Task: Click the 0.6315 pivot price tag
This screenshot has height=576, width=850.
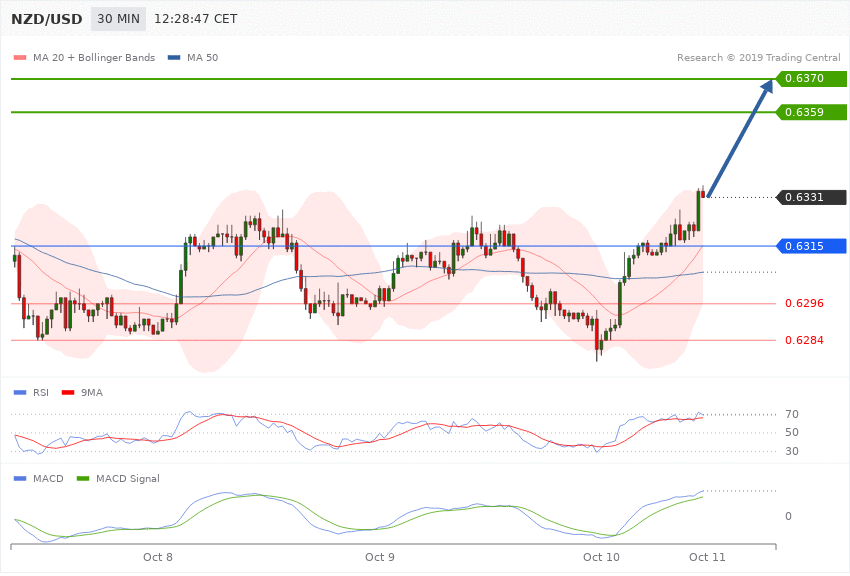Action: [x=812, y=246]
